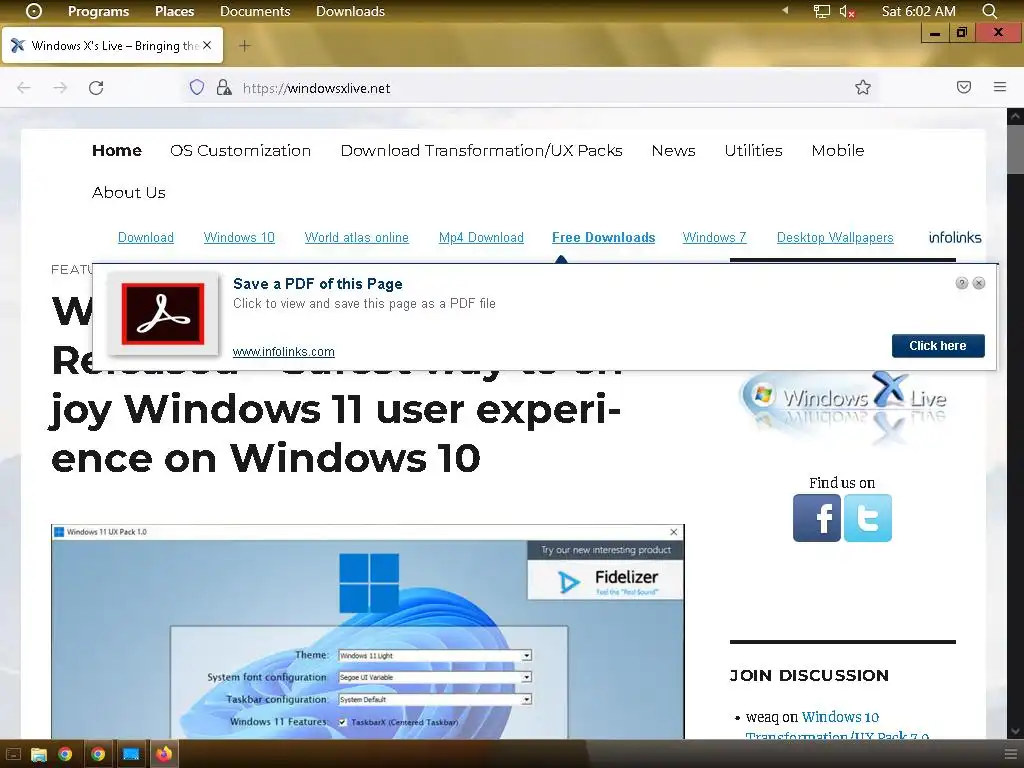Open Download Transformation/UX Packs nav item
Viewport: 1024px width, 768px height.
pos(481,150)
